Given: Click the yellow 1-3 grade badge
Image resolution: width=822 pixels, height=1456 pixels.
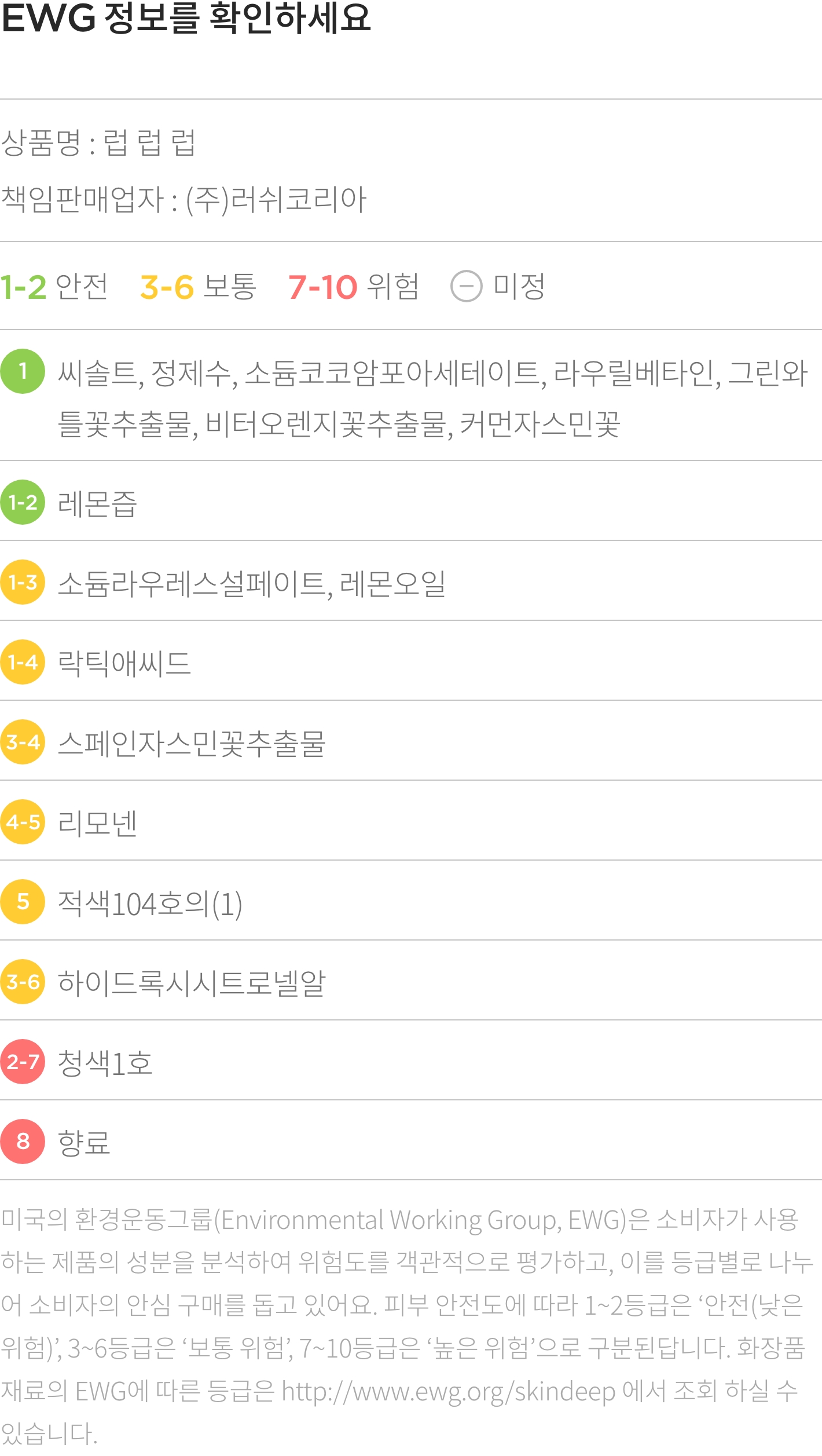Looking at the screenshot, I should (x=23, y=582).
